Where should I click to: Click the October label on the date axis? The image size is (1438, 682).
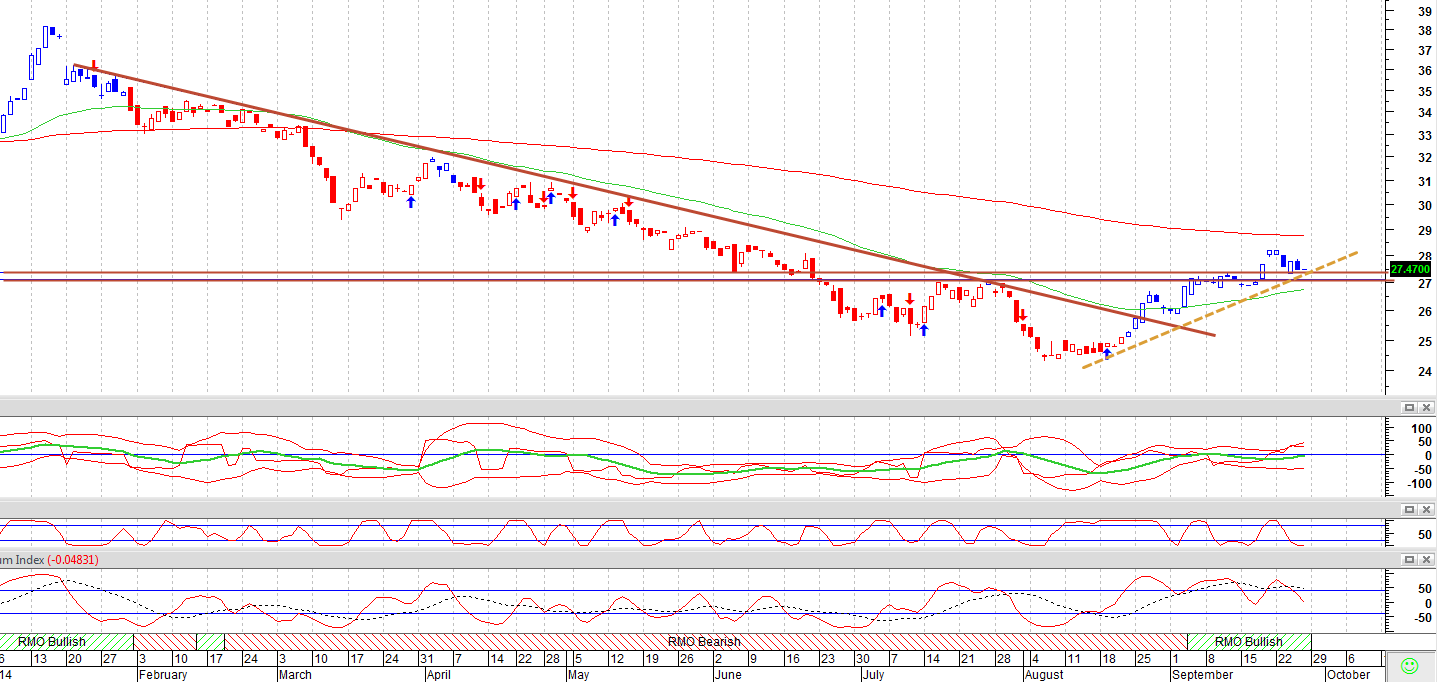tap(1347, 674)
